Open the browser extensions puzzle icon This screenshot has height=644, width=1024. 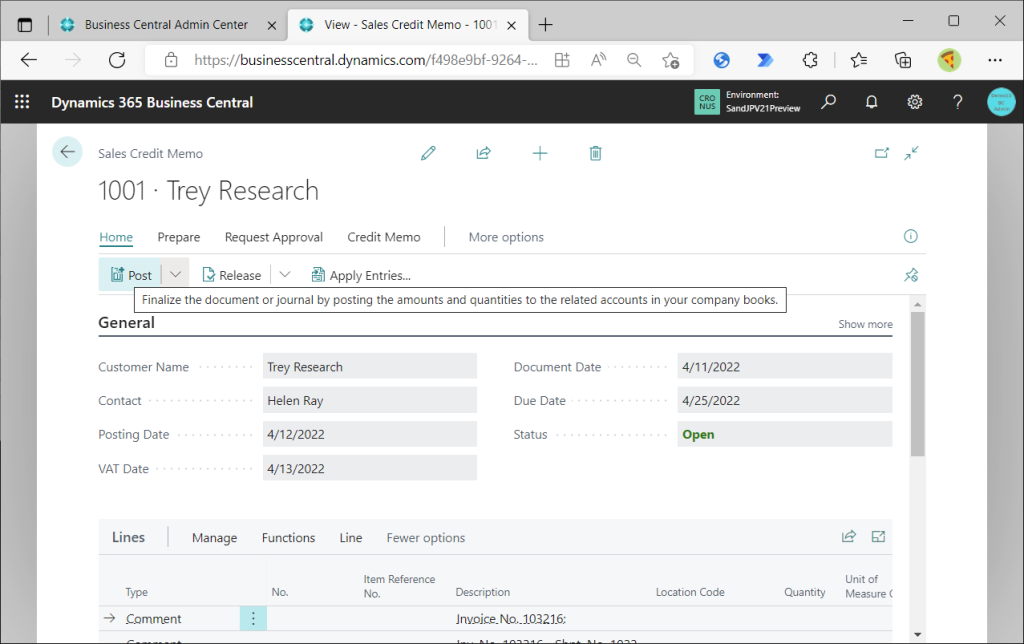[x=810, y=60]
